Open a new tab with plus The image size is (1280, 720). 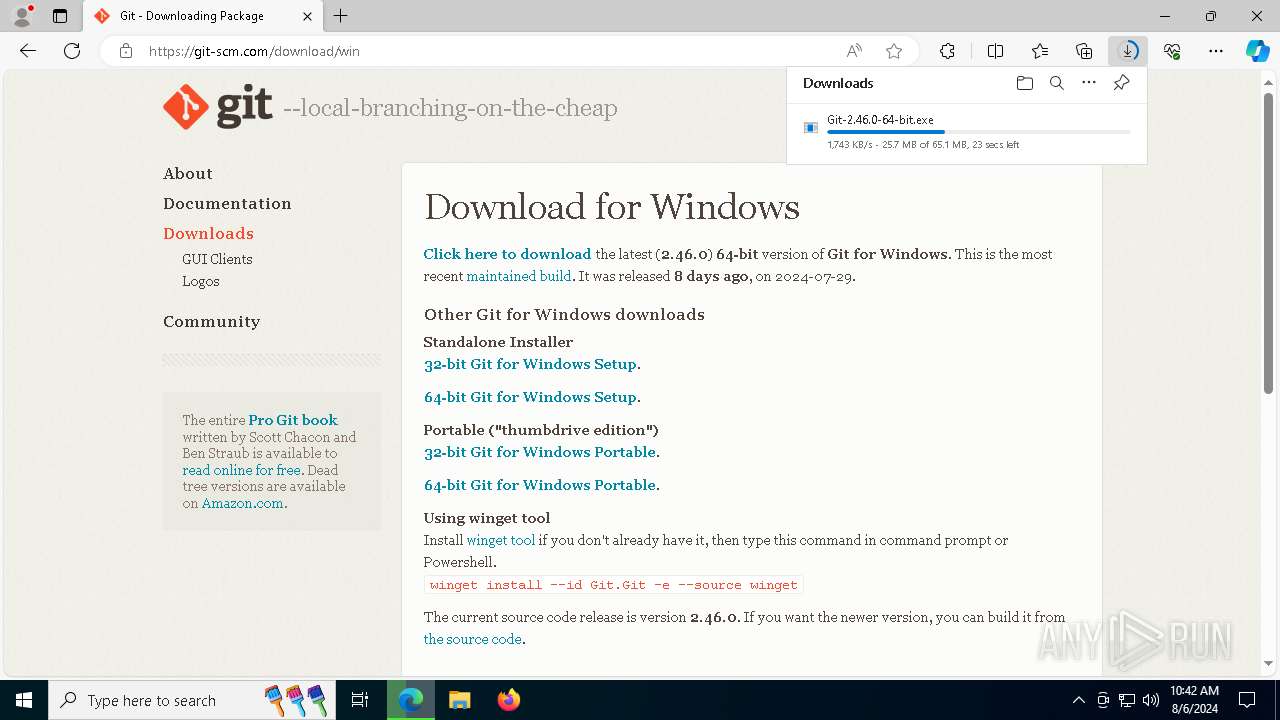(341, 16)
